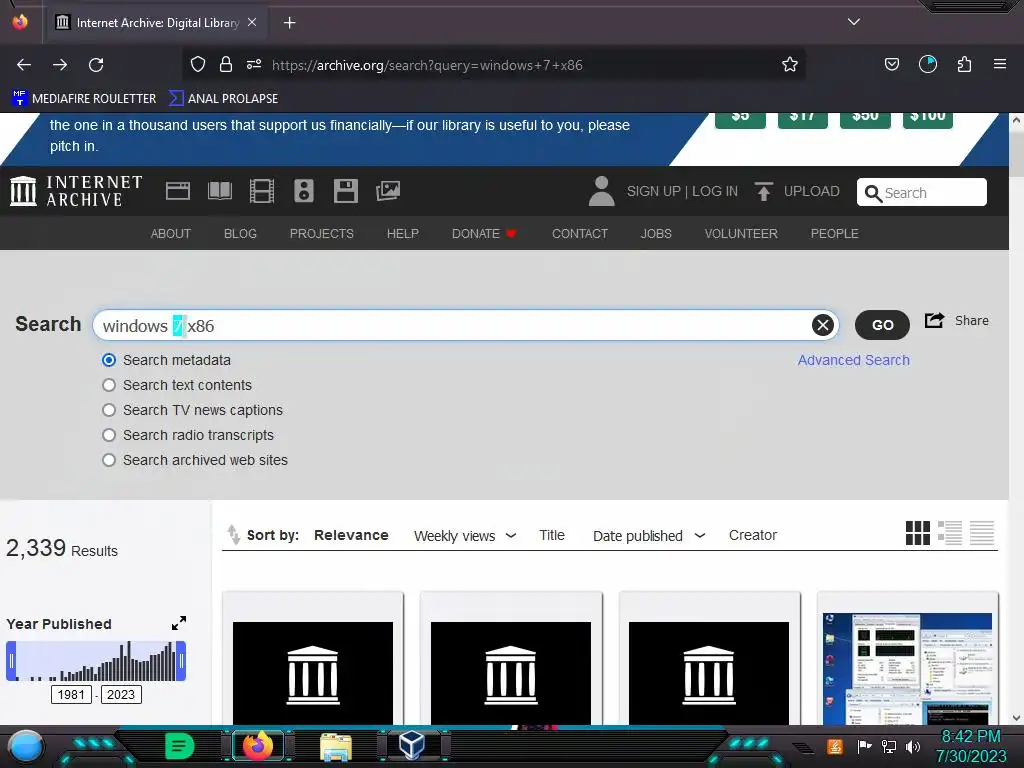The width and height of the screenshot is (1024, 768).
Task: Click the GO search button
Action: pos(882,325)
